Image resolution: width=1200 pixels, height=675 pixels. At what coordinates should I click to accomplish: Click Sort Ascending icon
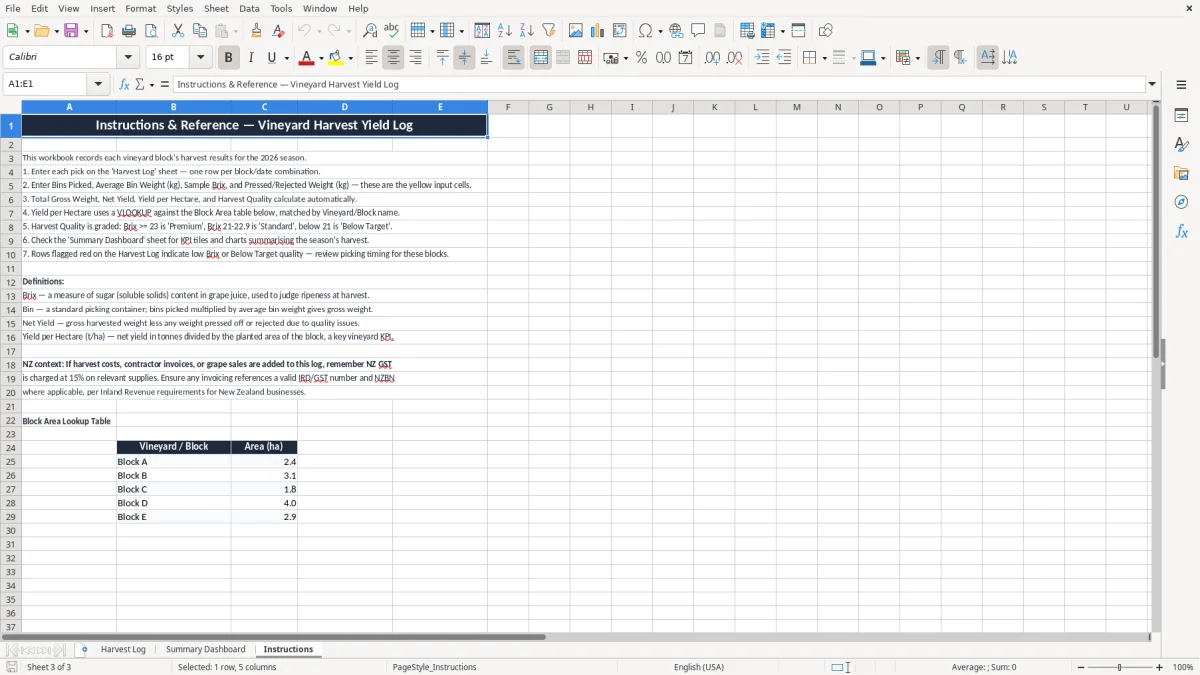(x=505, y=31)
